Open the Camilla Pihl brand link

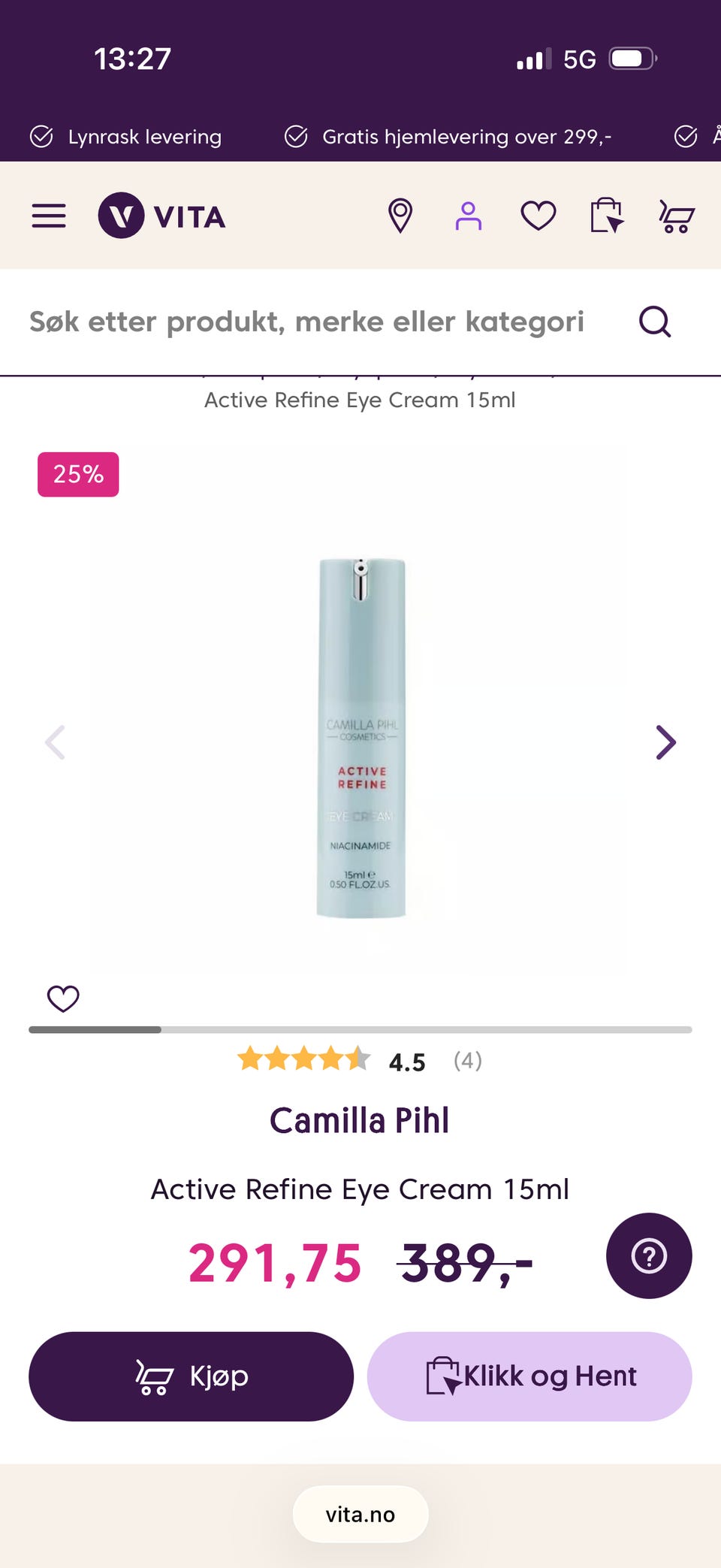tap(360, 1120)
